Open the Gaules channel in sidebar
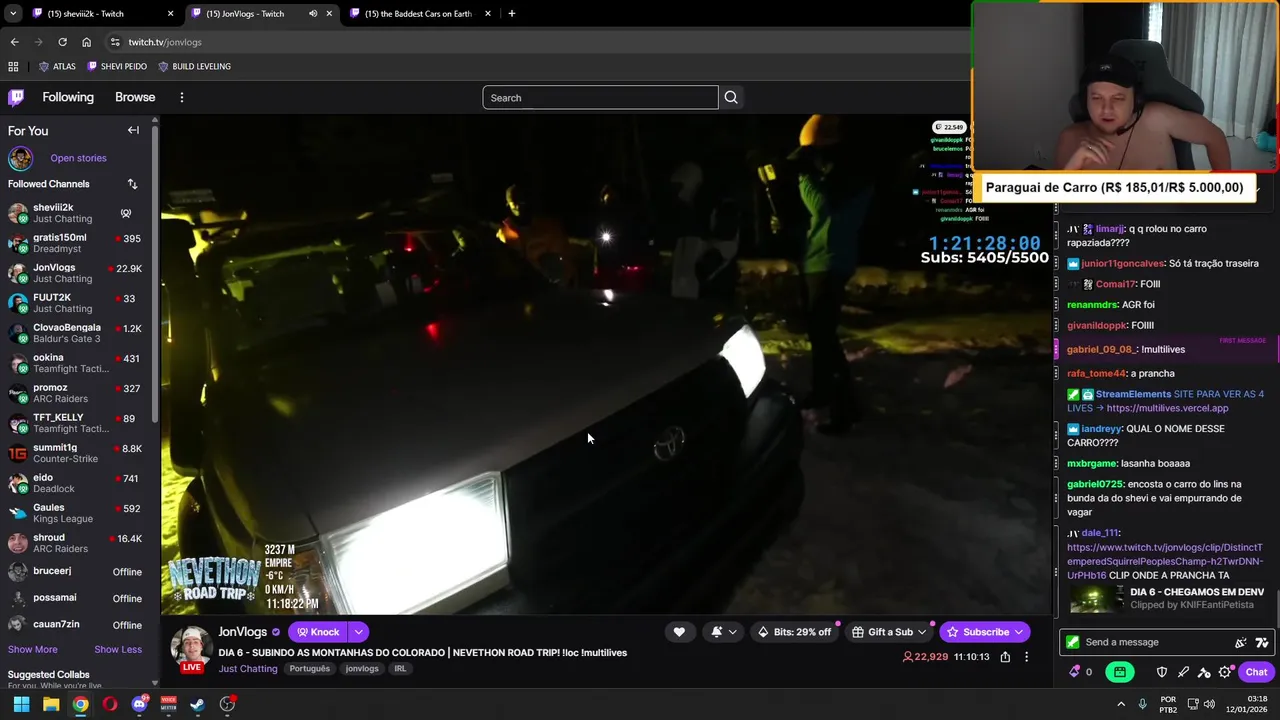 pyautogui.click(x=76, y=513)
